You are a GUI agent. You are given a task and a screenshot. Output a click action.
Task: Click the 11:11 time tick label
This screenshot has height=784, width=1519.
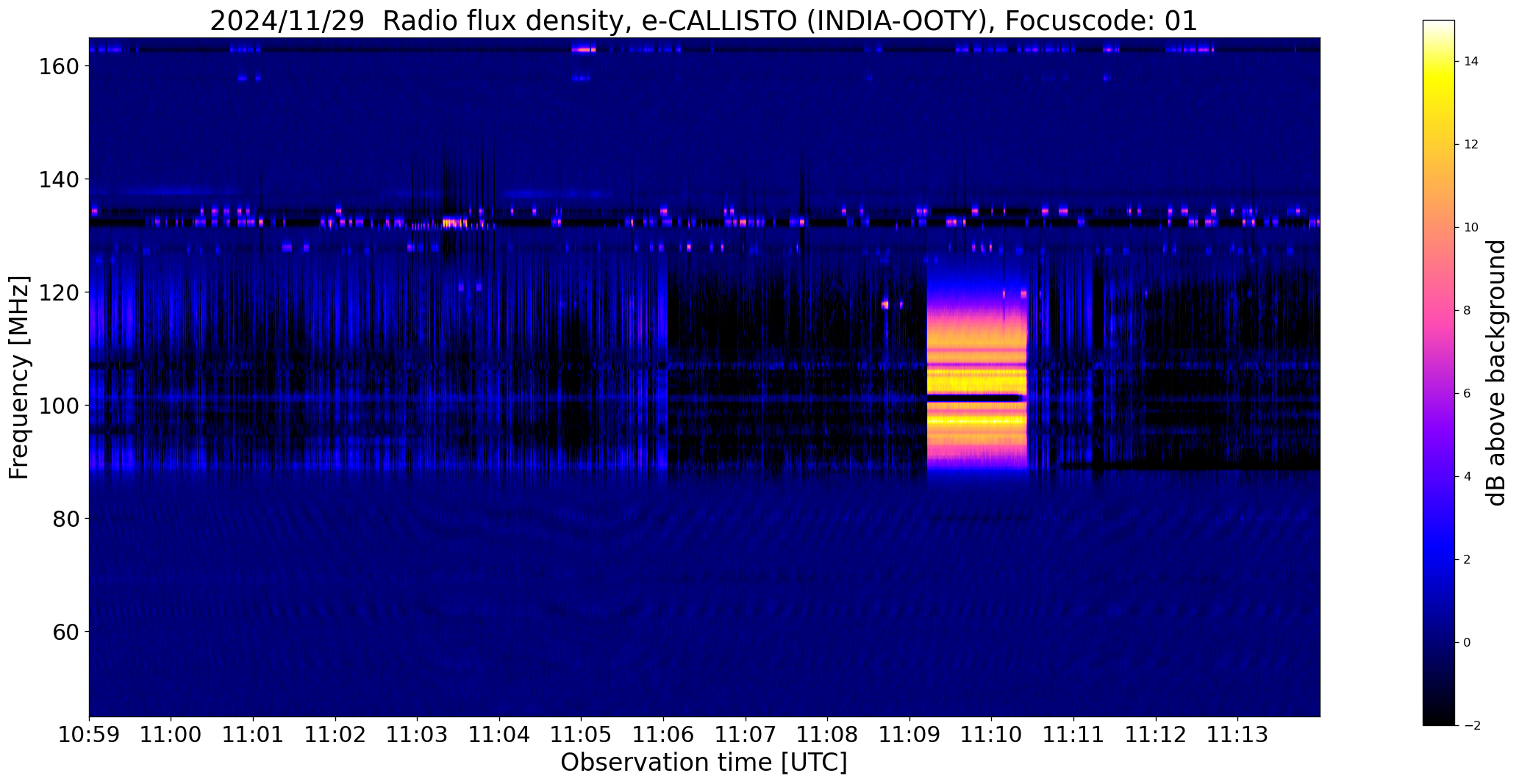pyautogui.click(x=1073, y=735)
